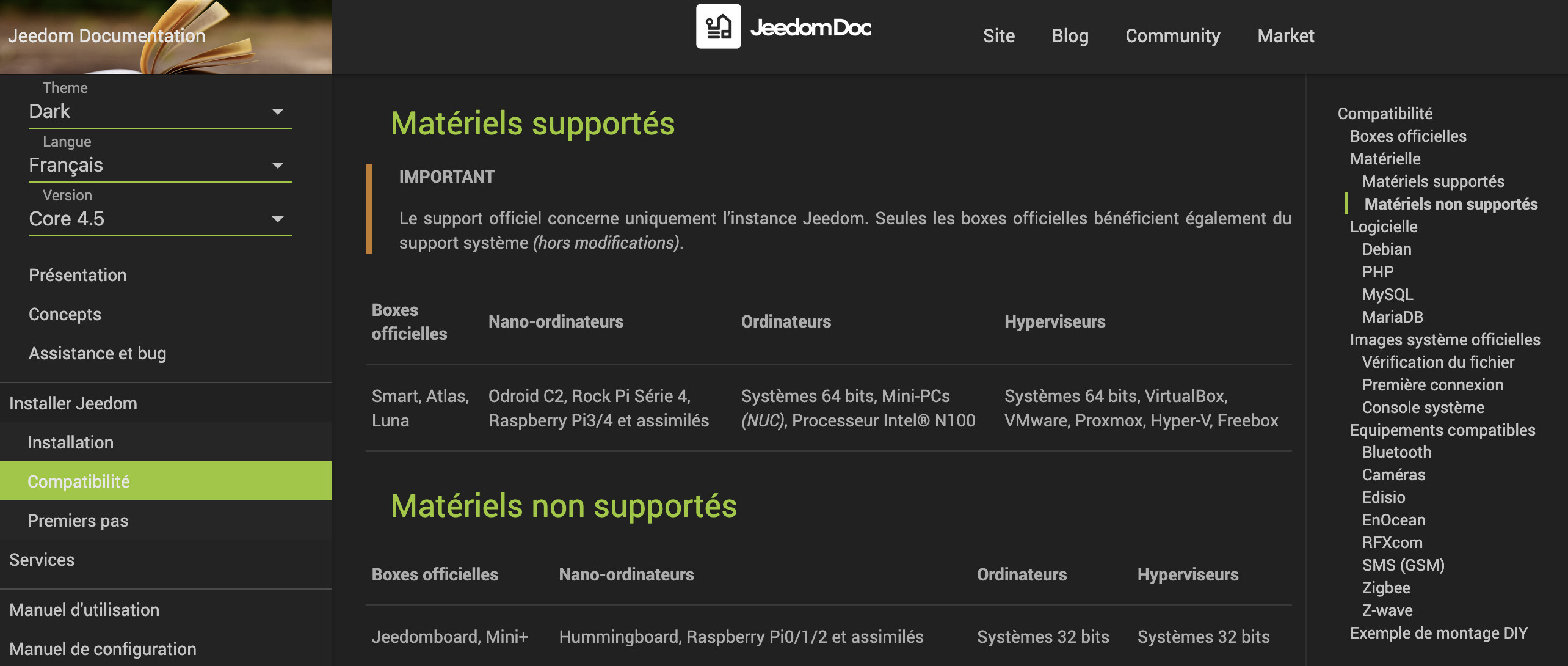Open the Community link in header
The image size is (1568, 666).
1172,36
